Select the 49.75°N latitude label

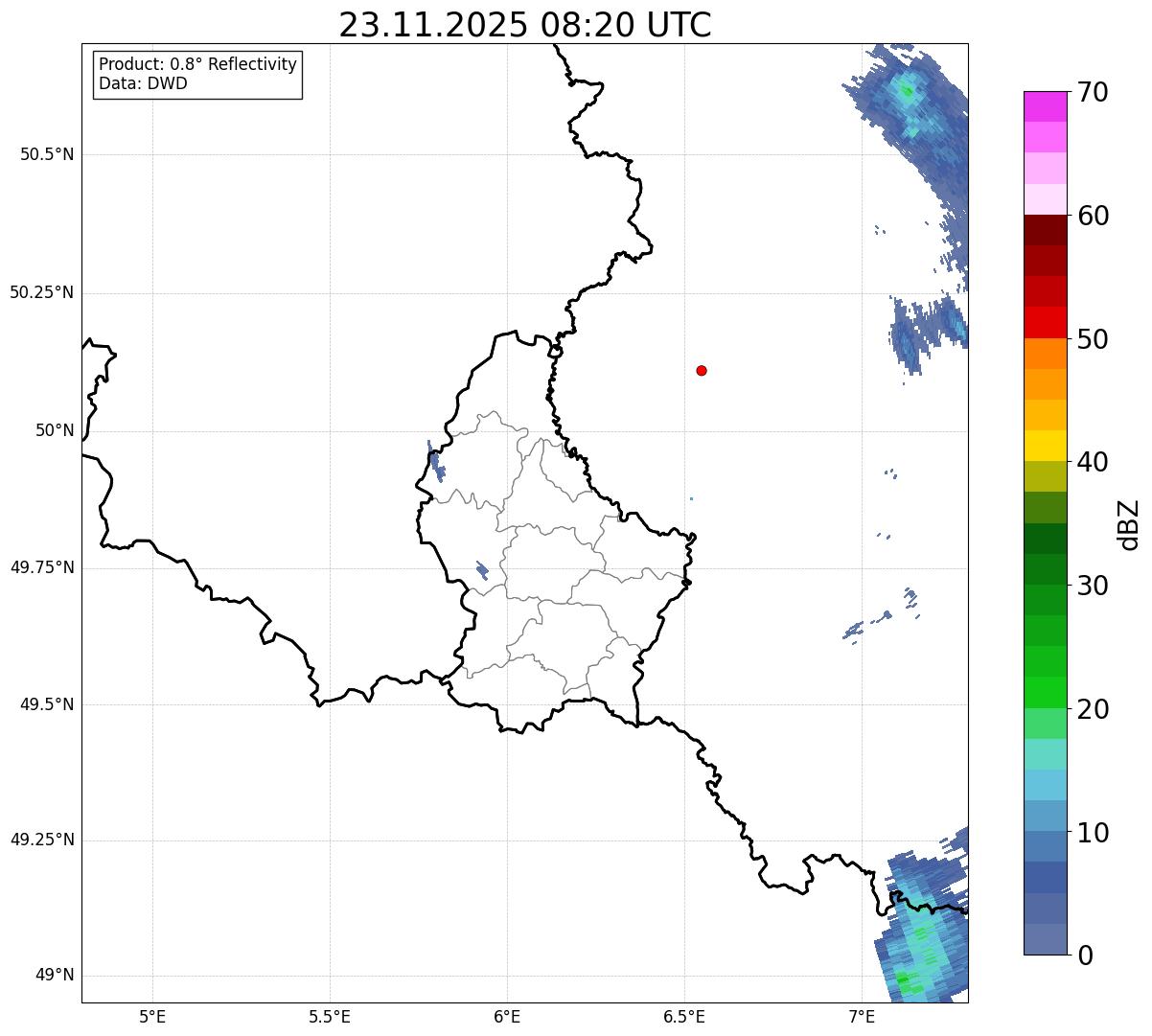tap(42, 567)
